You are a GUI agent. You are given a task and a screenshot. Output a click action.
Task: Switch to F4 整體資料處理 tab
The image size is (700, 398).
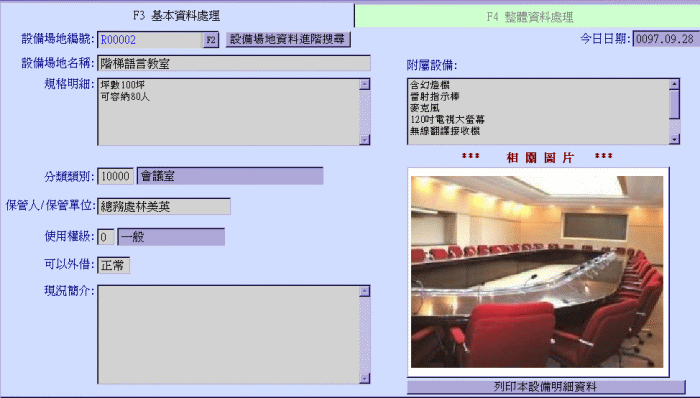pyautogui.click(x=528, y=17)
